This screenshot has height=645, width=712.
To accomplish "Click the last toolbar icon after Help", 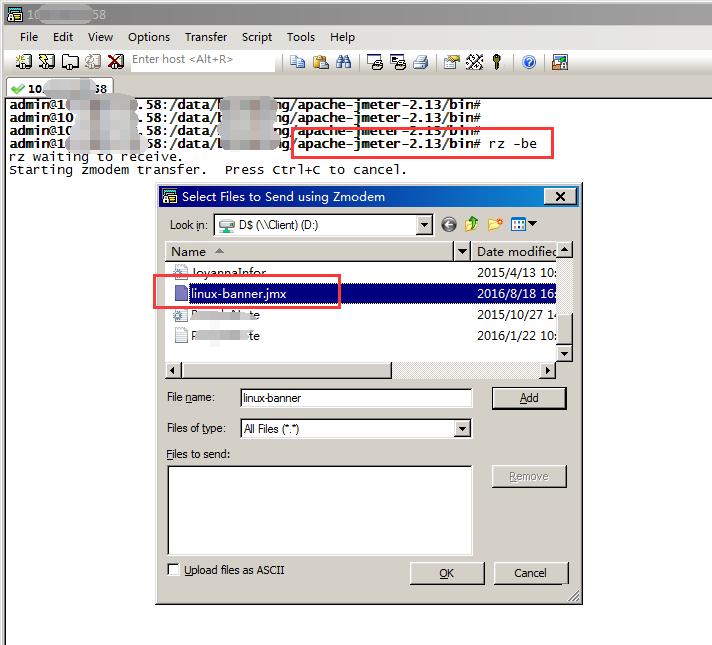I will [x=559, y=62].
